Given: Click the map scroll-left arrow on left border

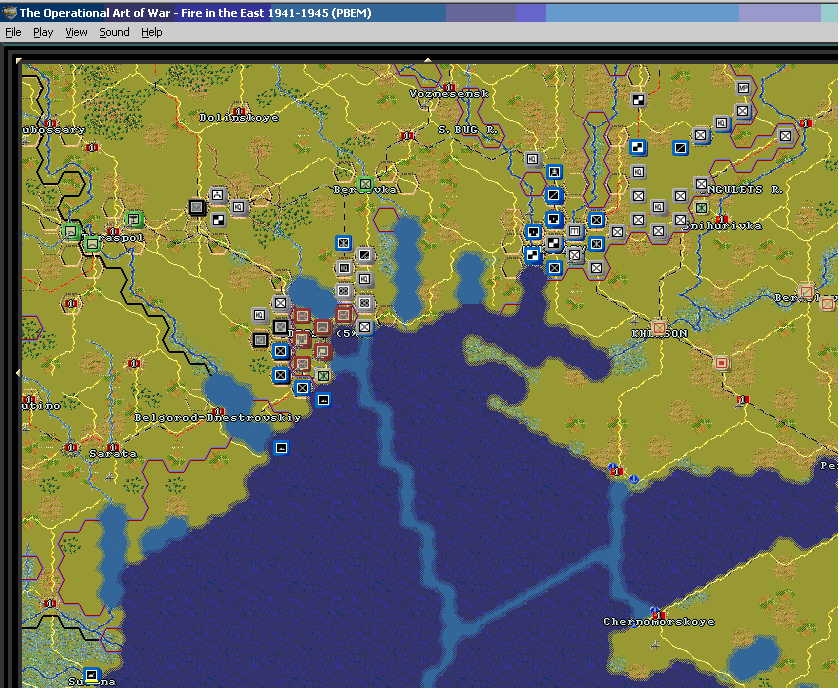Looking at the screenshot, I should point(18,372).
